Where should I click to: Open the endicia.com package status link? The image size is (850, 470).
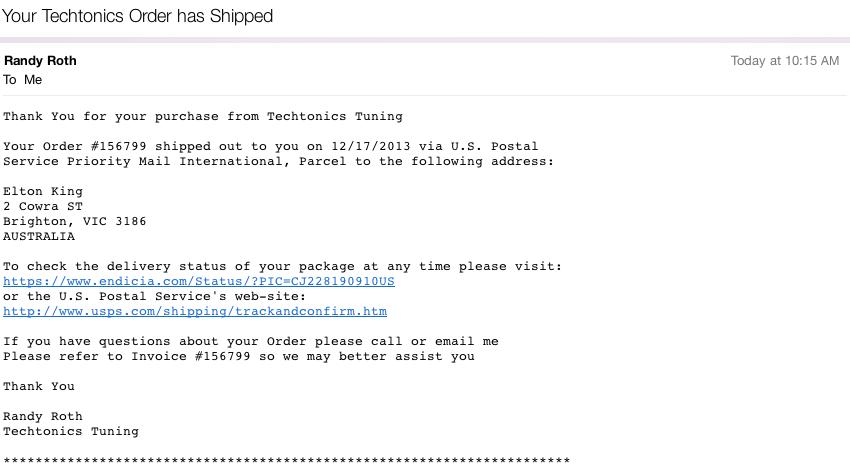pos(199,281)
